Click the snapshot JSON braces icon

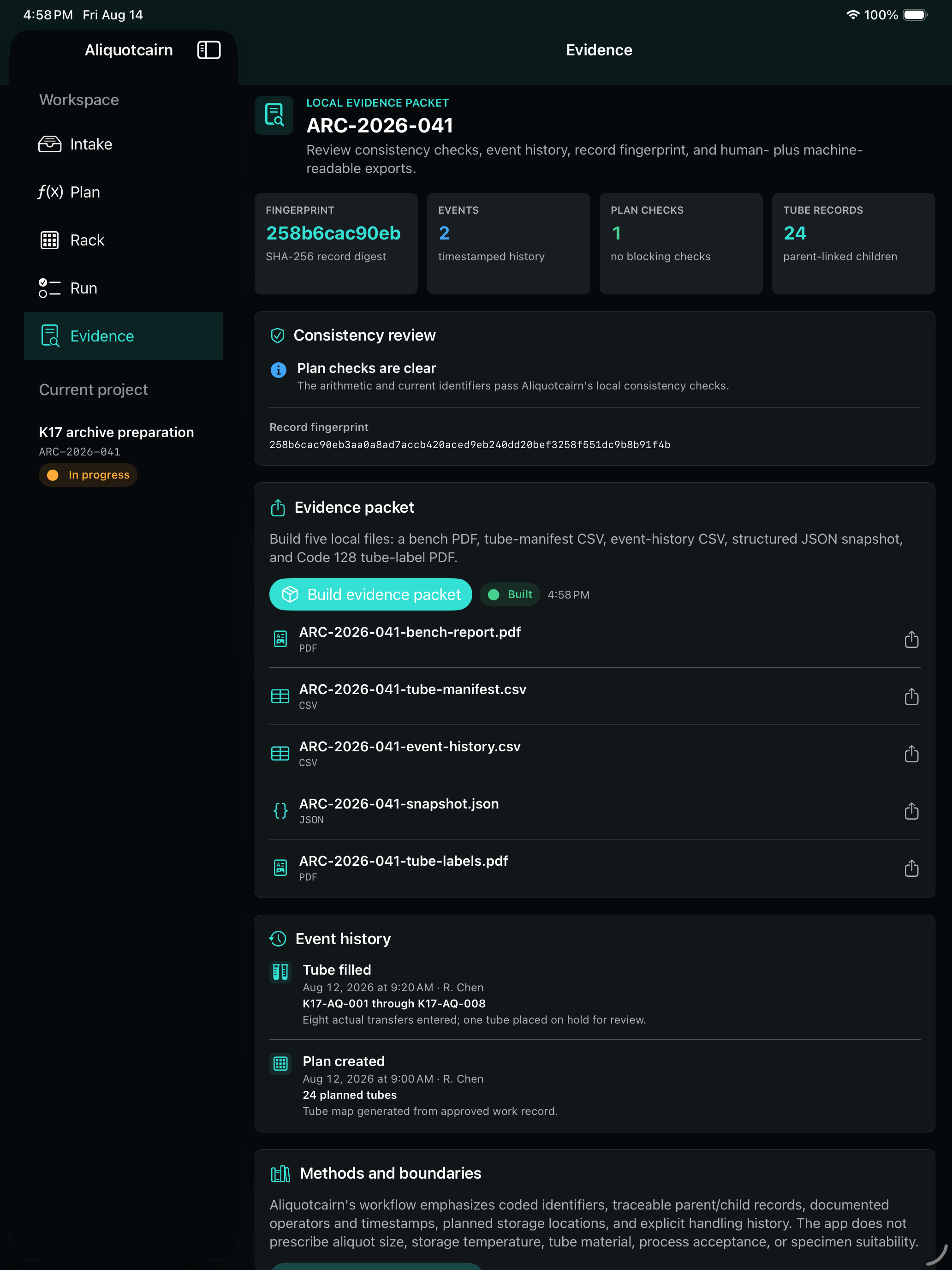[x=280, y=811]
